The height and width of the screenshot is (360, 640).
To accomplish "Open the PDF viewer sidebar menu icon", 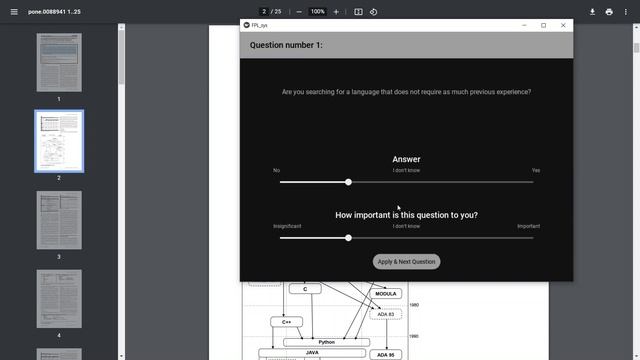I will point(14,12).
